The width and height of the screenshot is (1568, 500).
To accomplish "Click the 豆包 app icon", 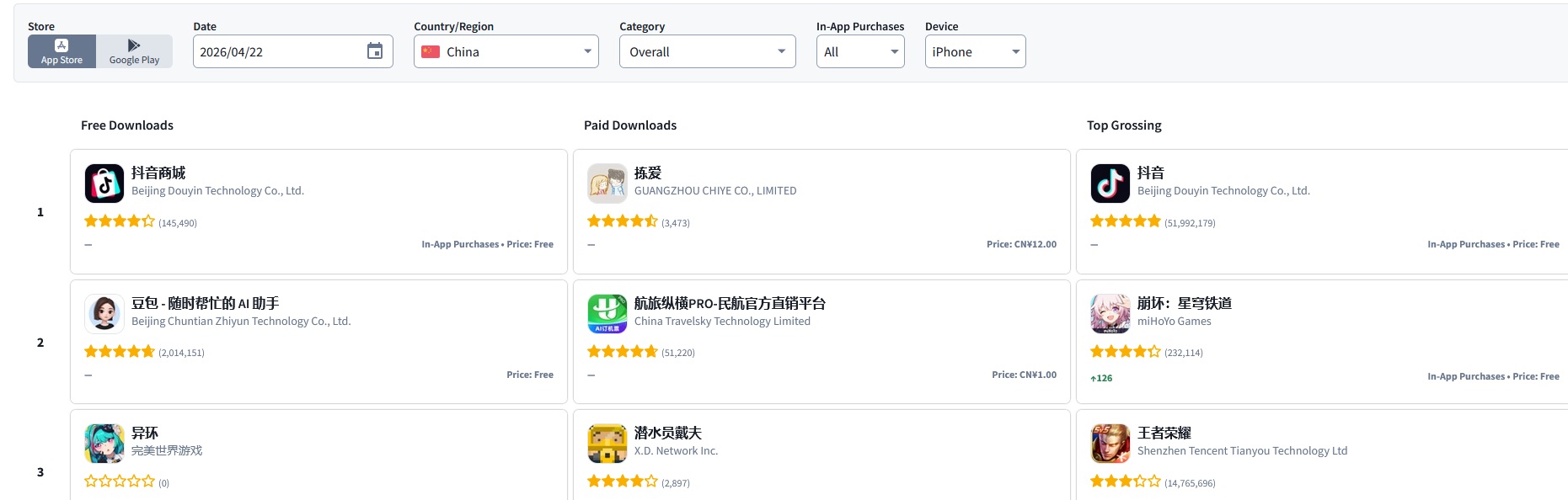I will pos(104,314).
